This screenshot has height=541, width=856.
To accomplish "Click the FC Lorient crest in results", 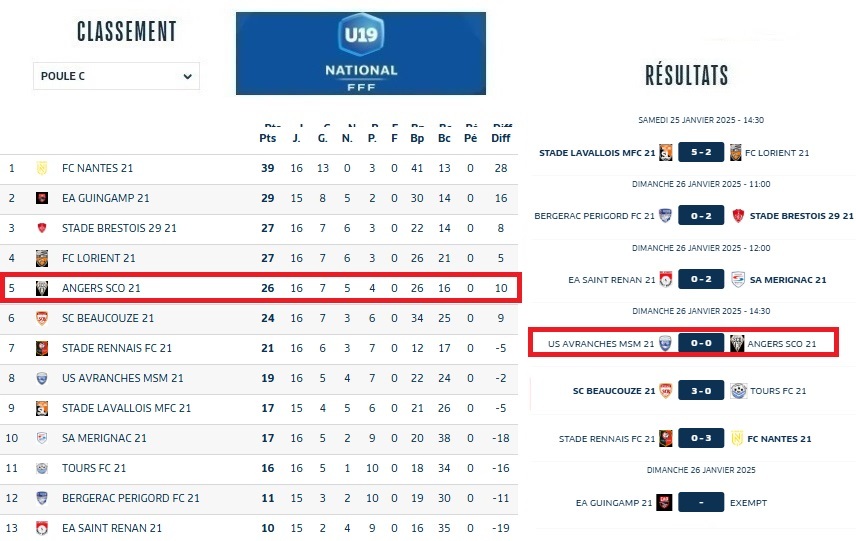I will [736, 153].
